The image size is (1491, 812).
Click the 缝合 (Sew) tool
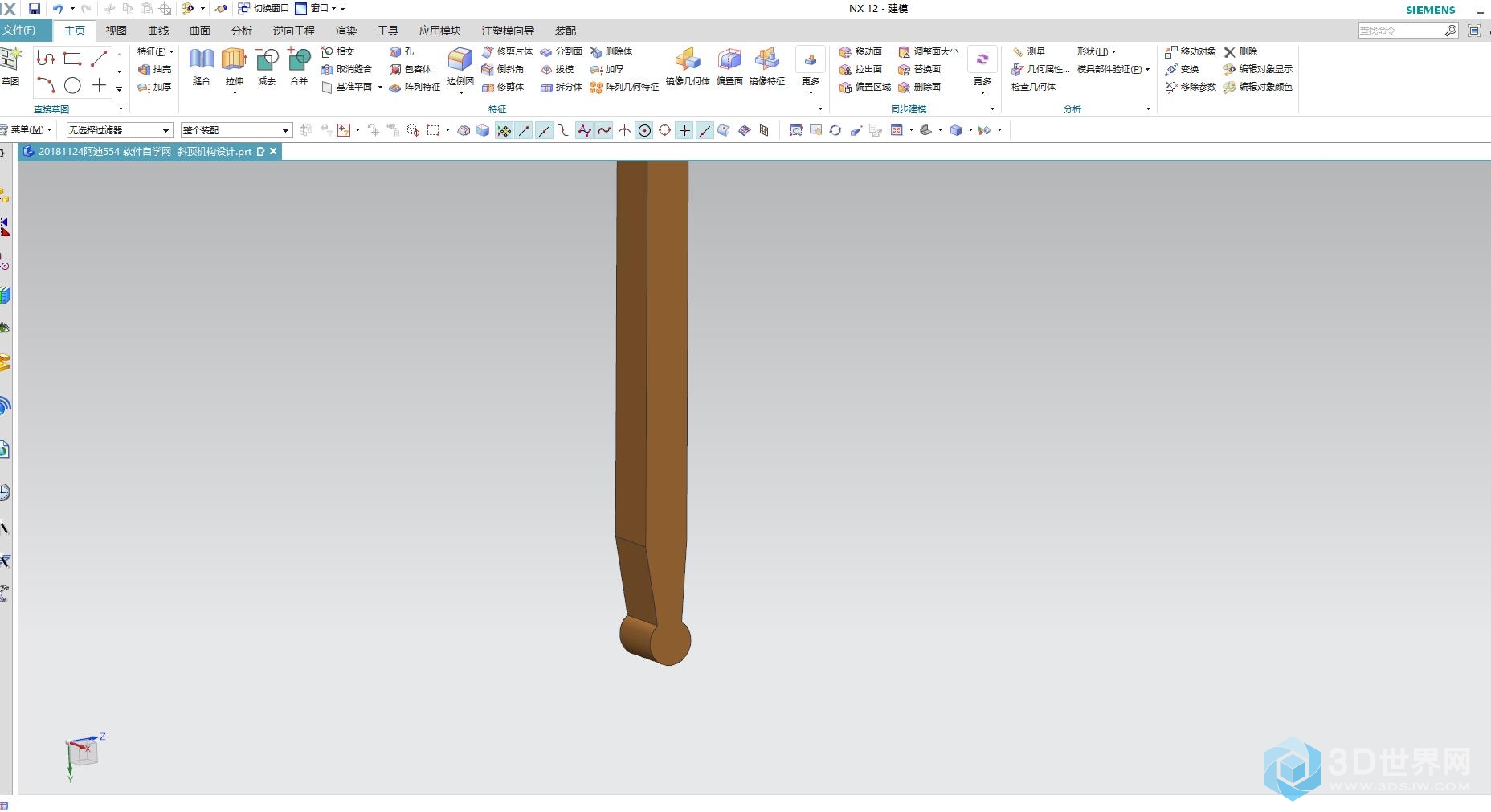tap(201, 67)
